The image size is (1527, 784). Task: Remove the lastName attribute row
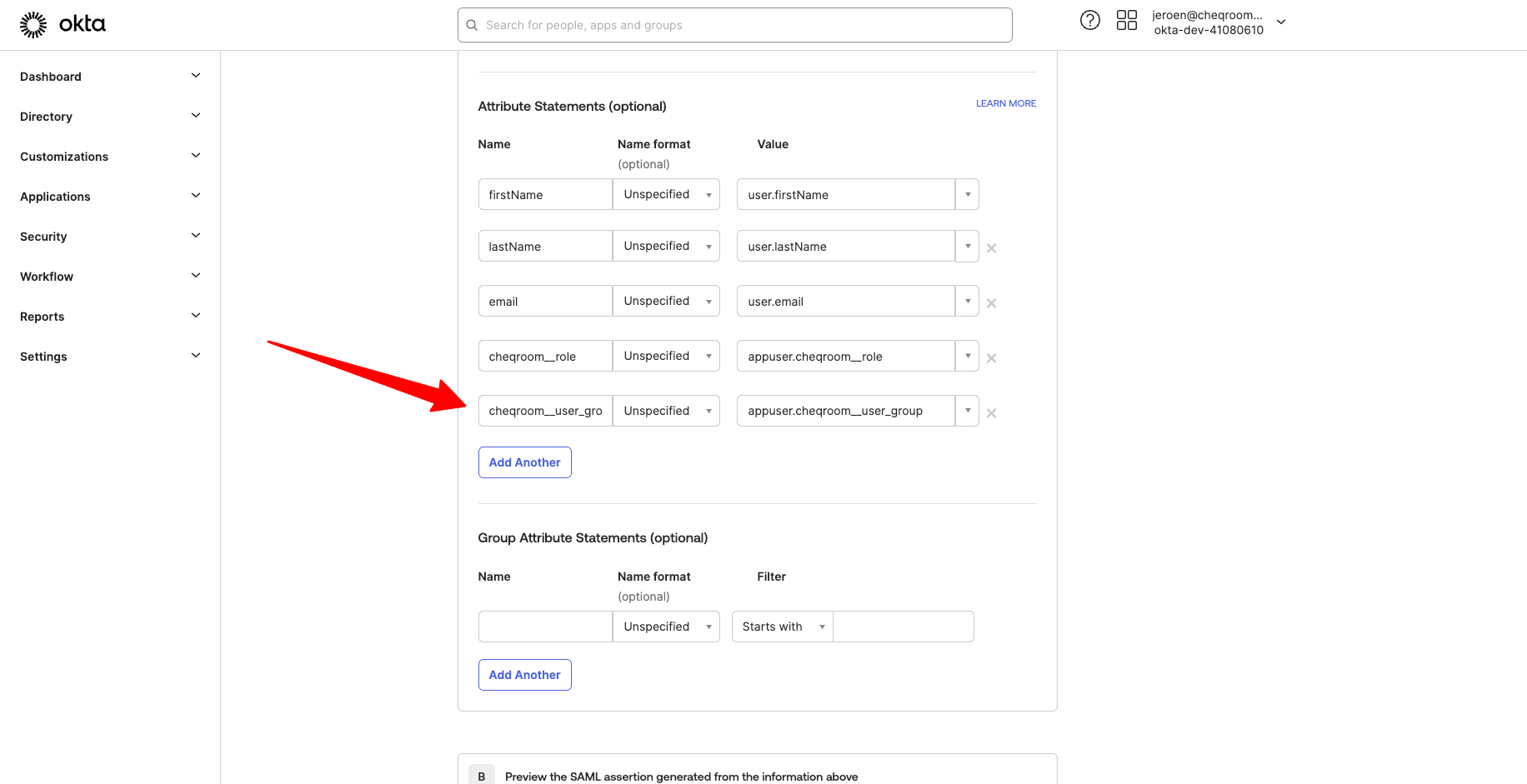[x=991, y=248]
